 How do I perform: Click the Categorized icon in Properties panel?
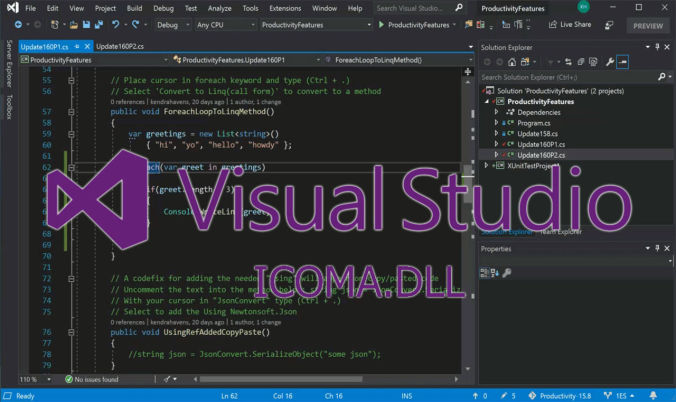(x=485, y=272)
